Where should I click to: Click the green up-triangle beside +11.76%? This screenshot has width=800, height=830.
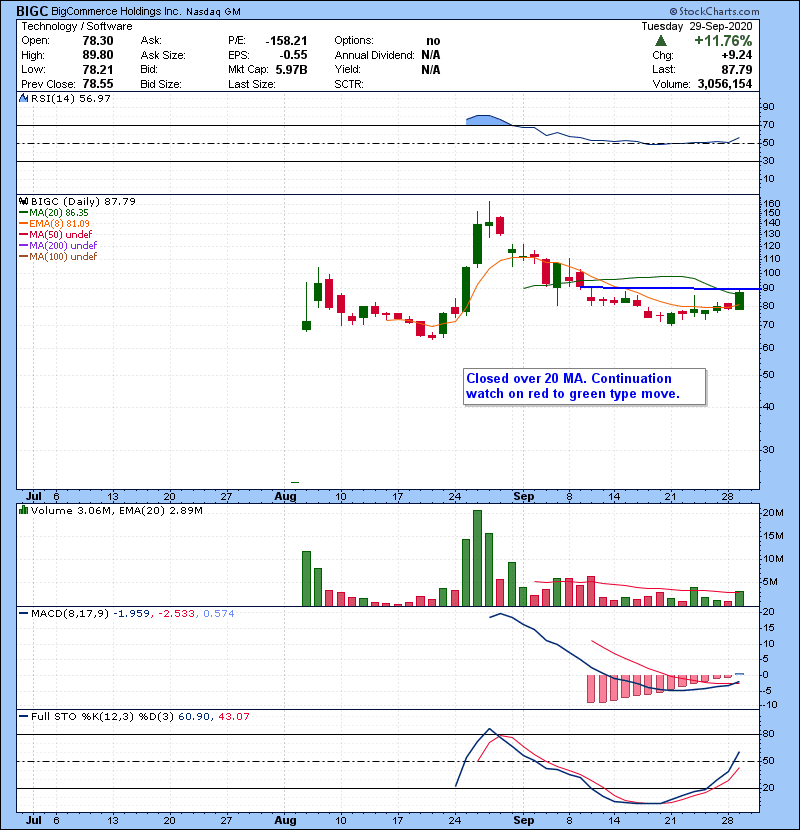(x=660, y=41)
